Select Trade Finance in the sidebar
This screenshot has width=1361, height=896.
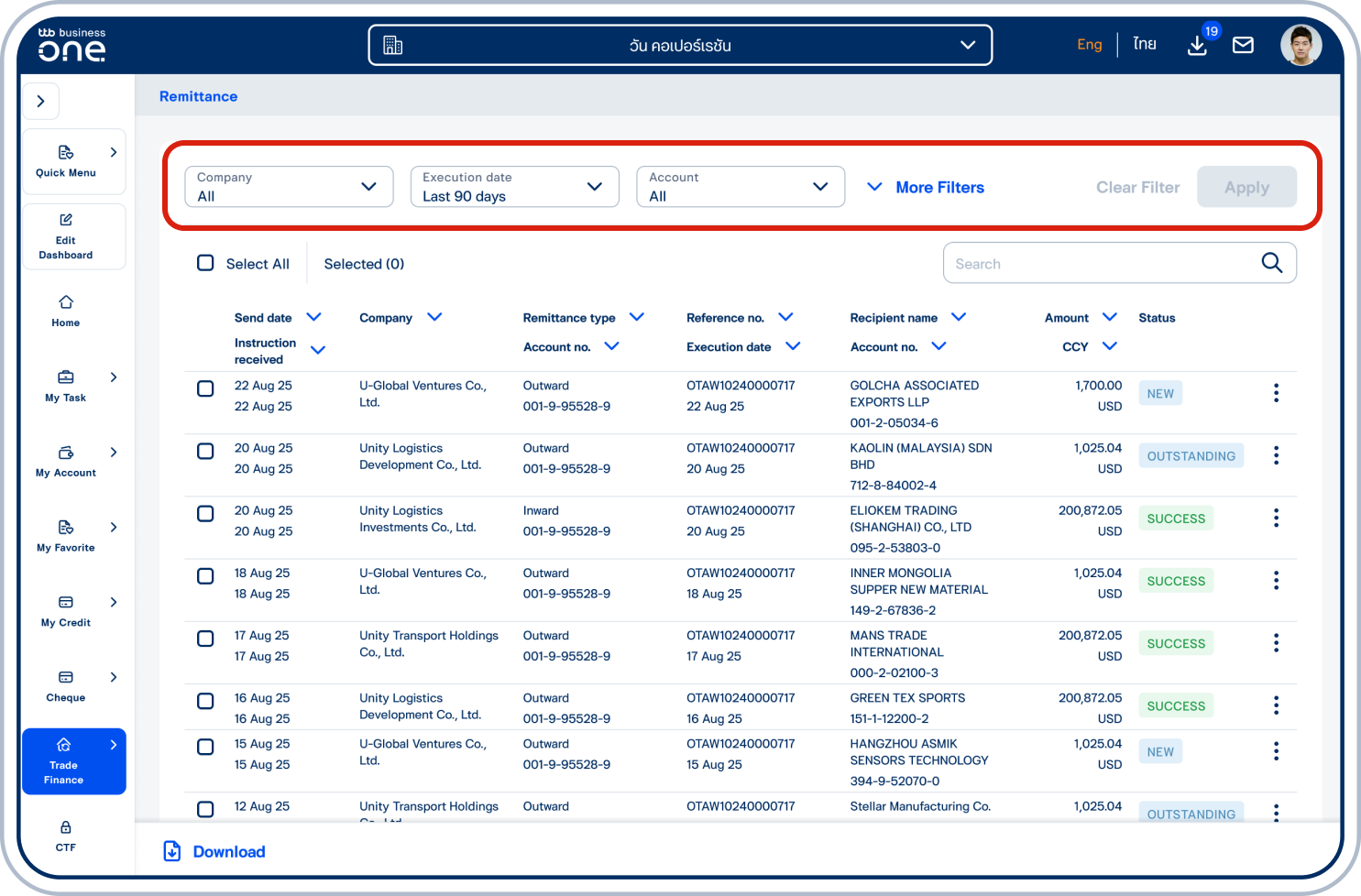coord(65,761)
